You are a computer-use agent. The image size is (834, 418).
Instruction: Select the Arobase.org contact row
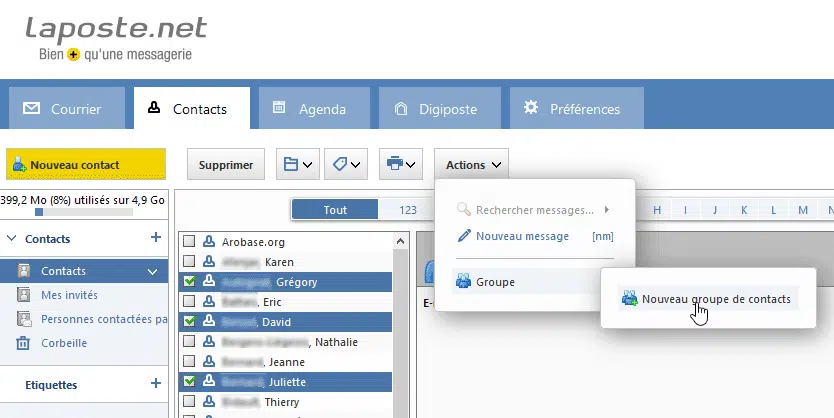286,242
